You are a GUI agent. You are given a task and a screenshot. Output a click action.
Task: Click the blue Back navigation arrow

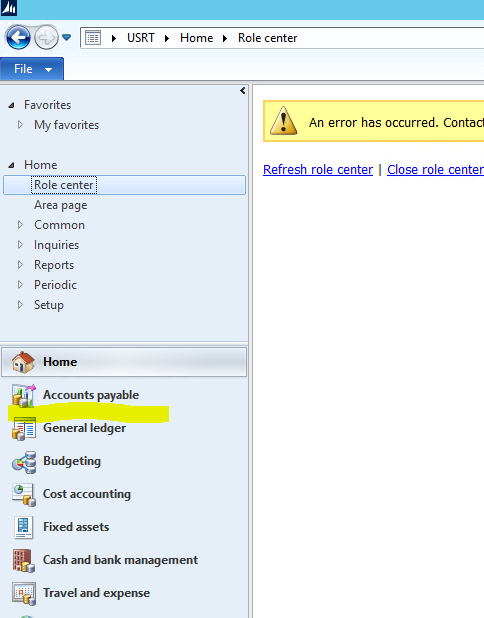coord(18,37)
